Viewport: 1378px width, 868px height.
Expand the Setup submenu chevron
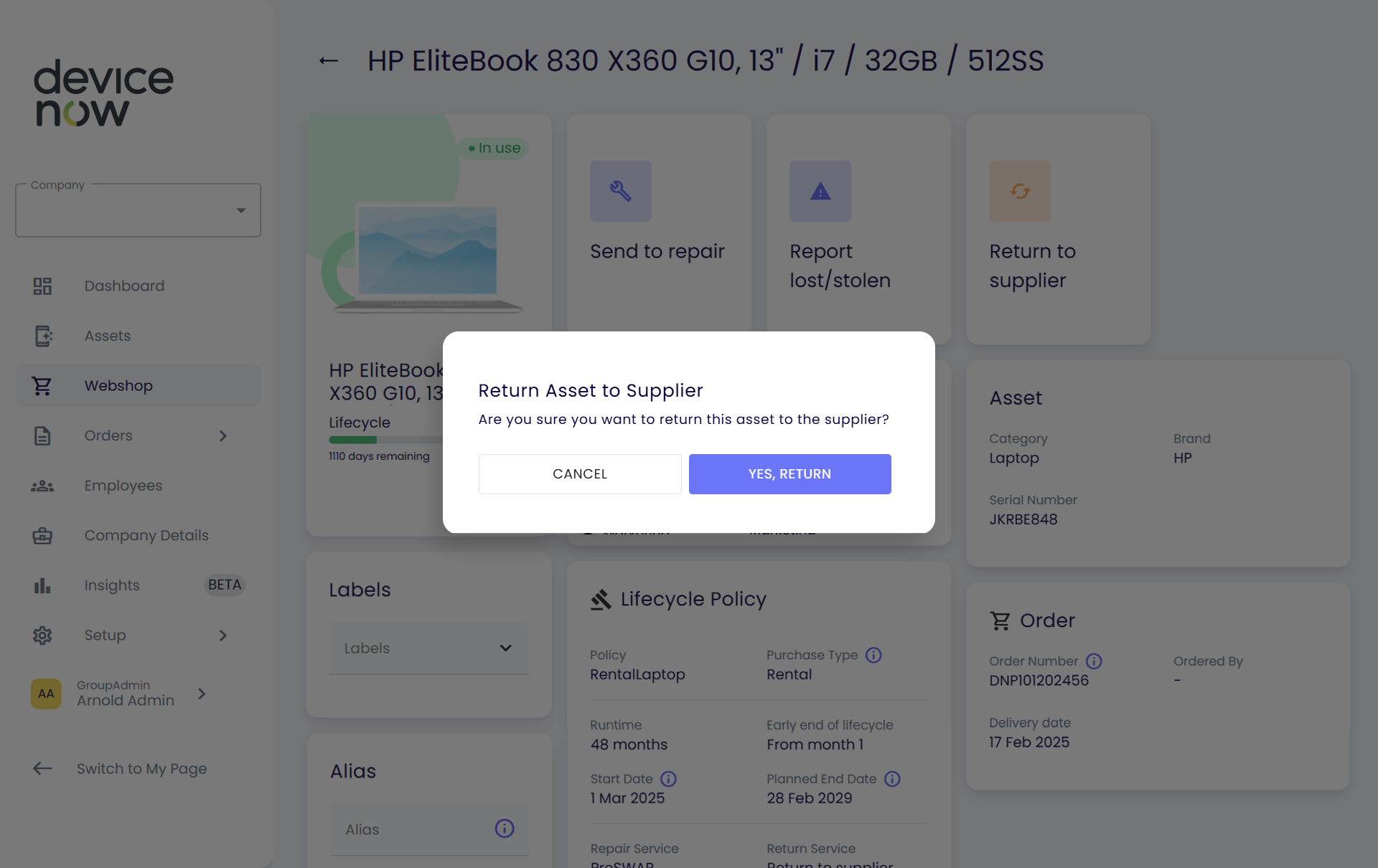(223, 636)
